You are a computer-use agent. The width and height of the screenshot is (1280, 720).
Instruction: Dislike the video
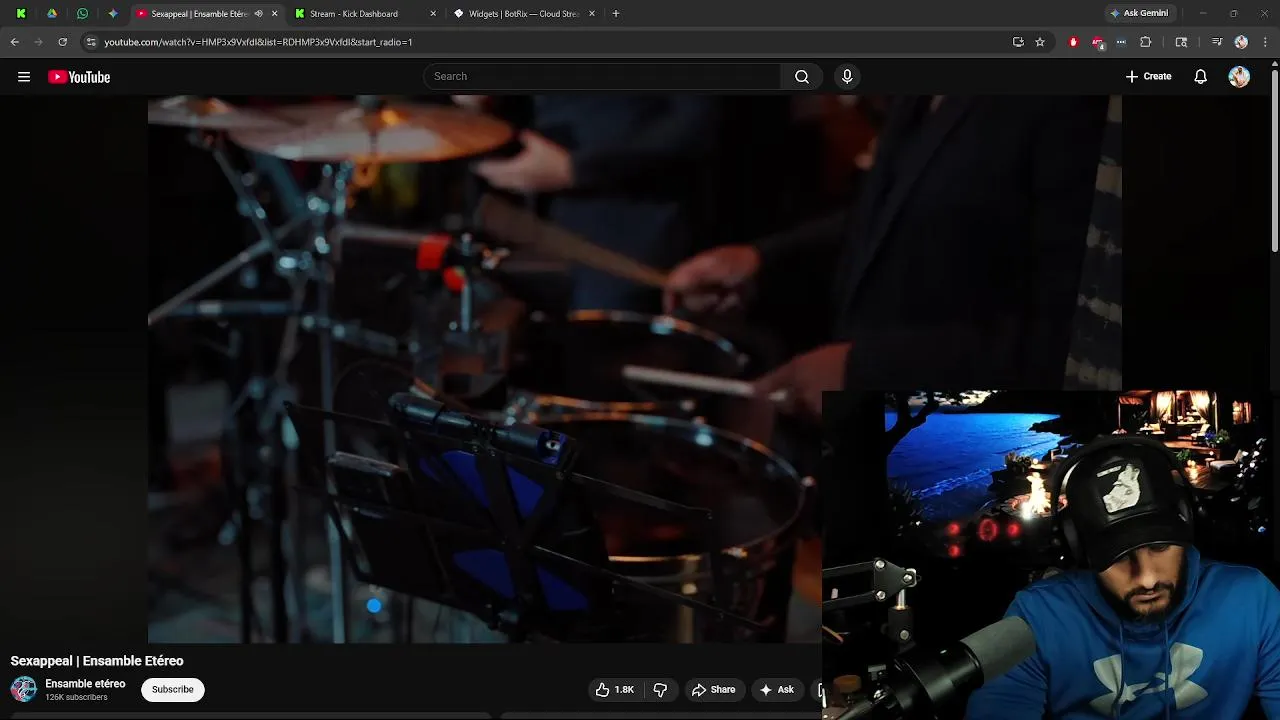coord(660,689)
